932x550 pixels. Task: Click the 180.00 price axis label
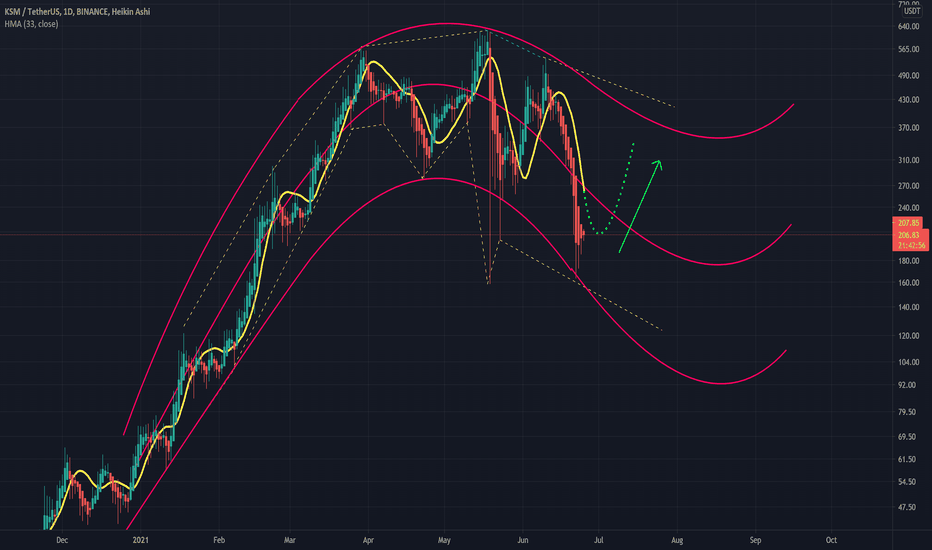(909, 261)
